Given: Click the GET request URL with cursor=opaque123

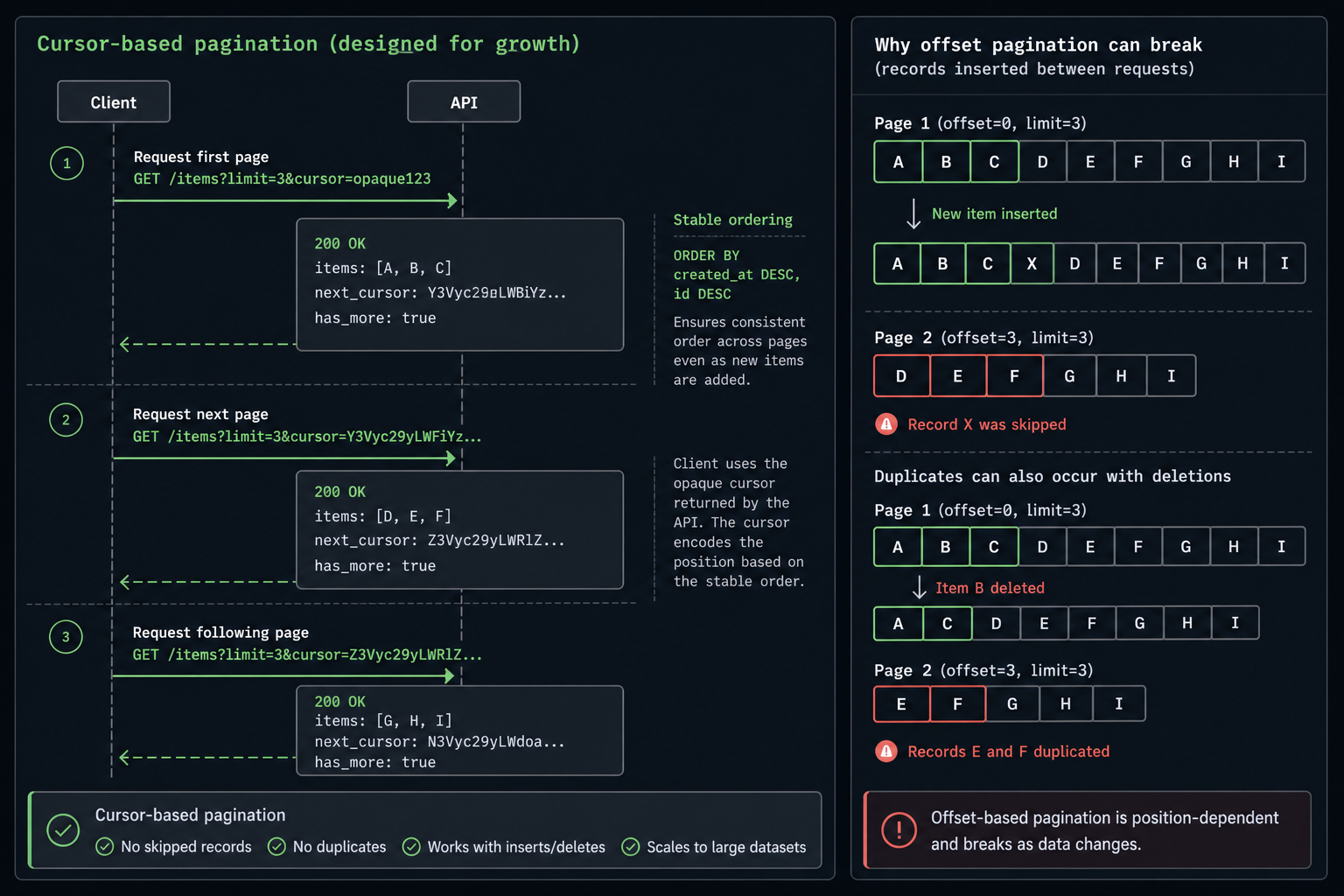Looking at the screenshot, I should pos(282,178).
